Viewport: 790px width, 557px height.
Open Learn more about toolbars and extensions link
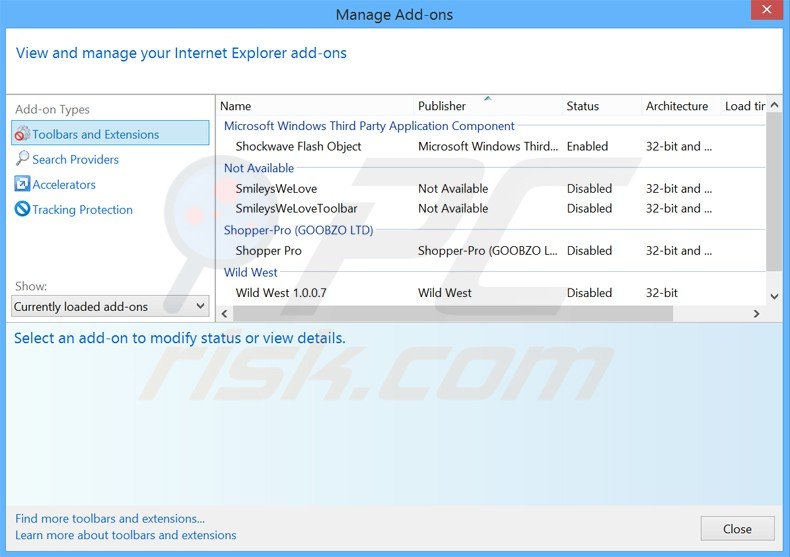pos(125,535)
